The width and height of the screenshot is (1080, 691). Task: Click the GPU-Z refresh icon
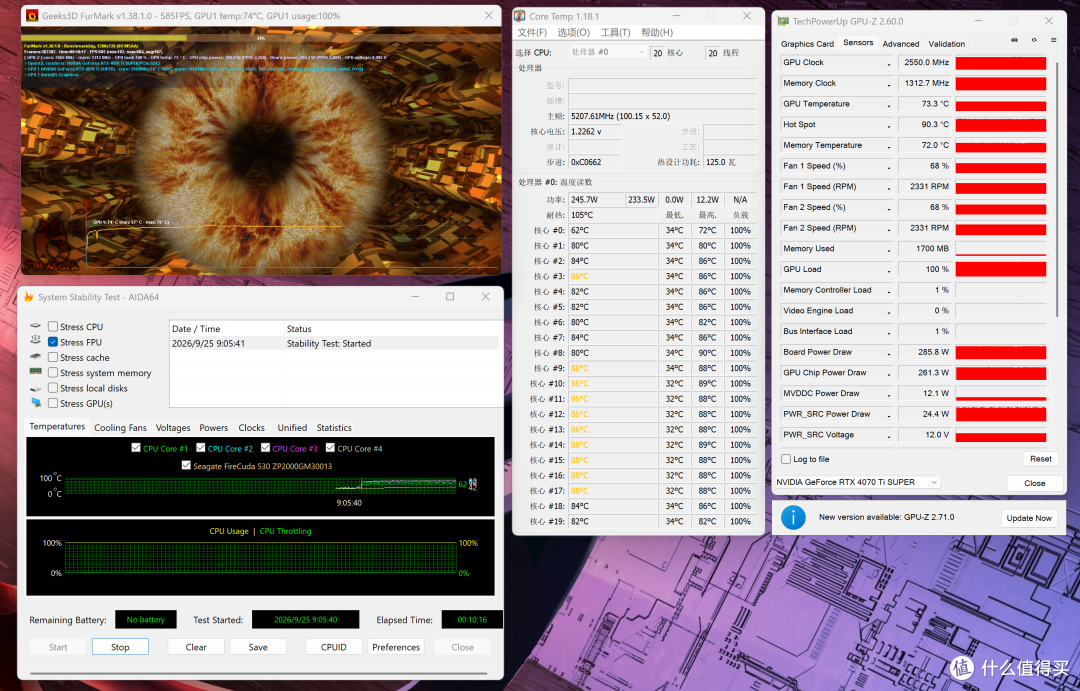coord(1034,41)
